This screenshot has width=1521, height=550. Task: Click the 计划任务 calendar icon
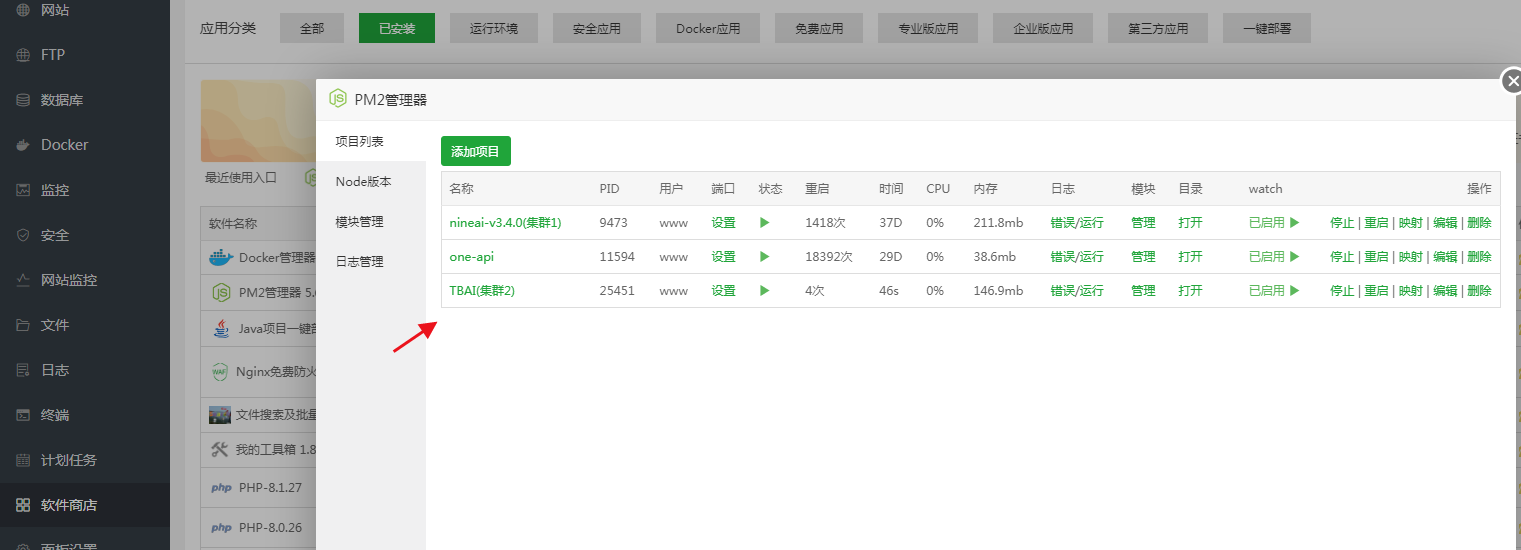23,460
